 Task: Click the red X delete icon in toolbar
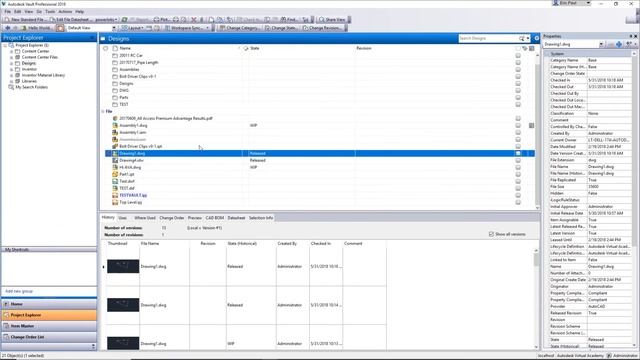click(x=194, y=20)
